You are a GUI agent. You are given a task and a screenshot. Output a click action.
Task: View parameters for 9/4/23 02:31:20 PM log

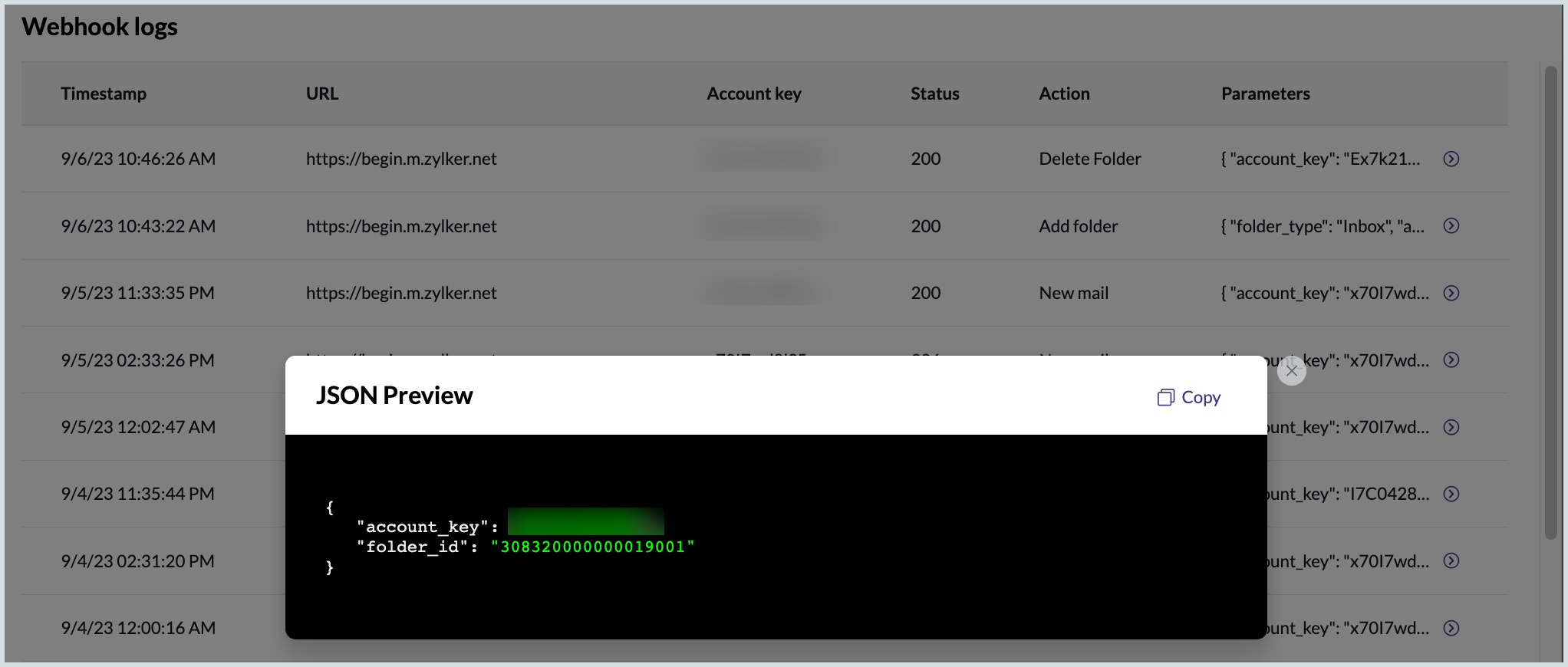point(1451,560)
